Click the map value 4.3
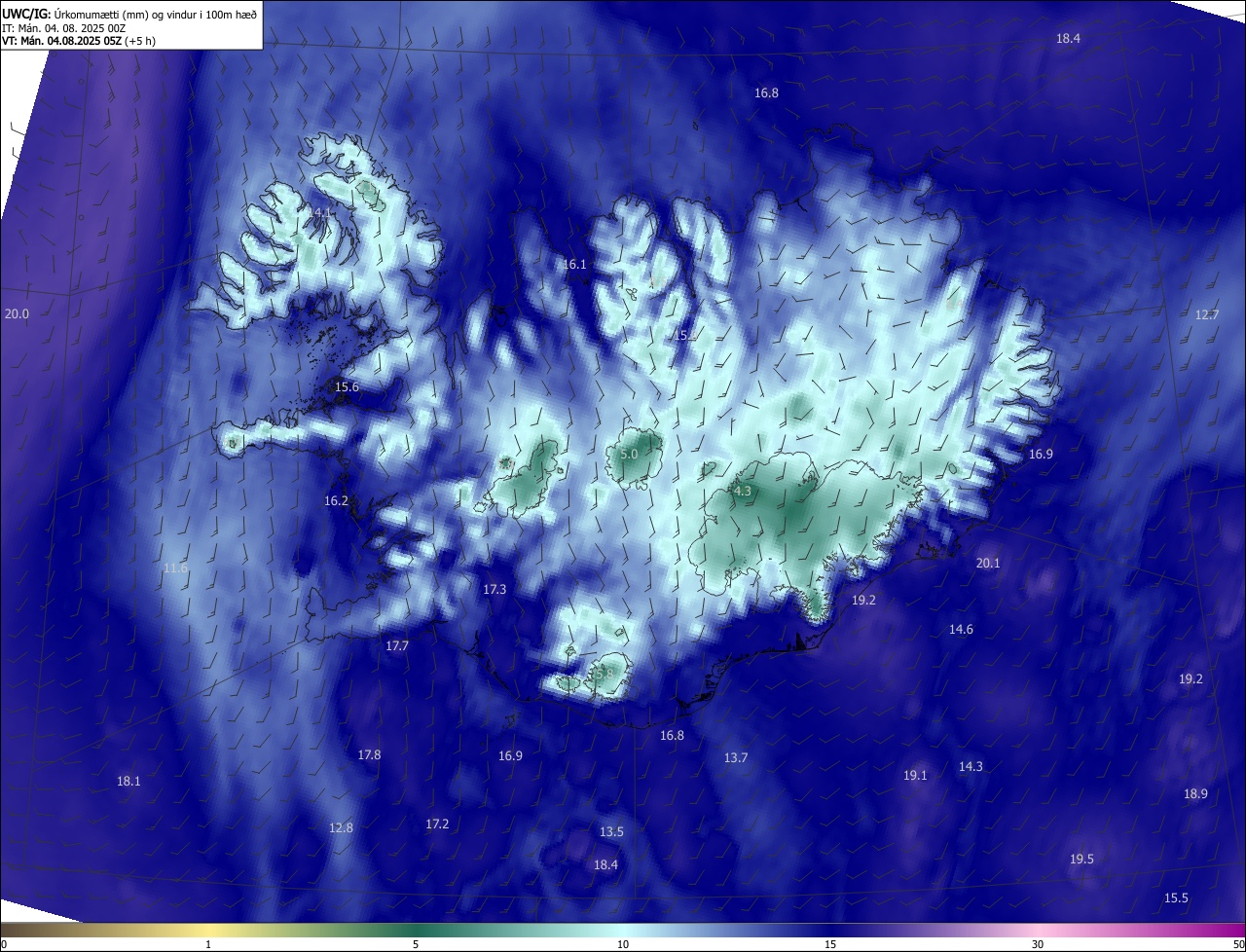This screenshot has width=1246, height=952. pos(743,492)
